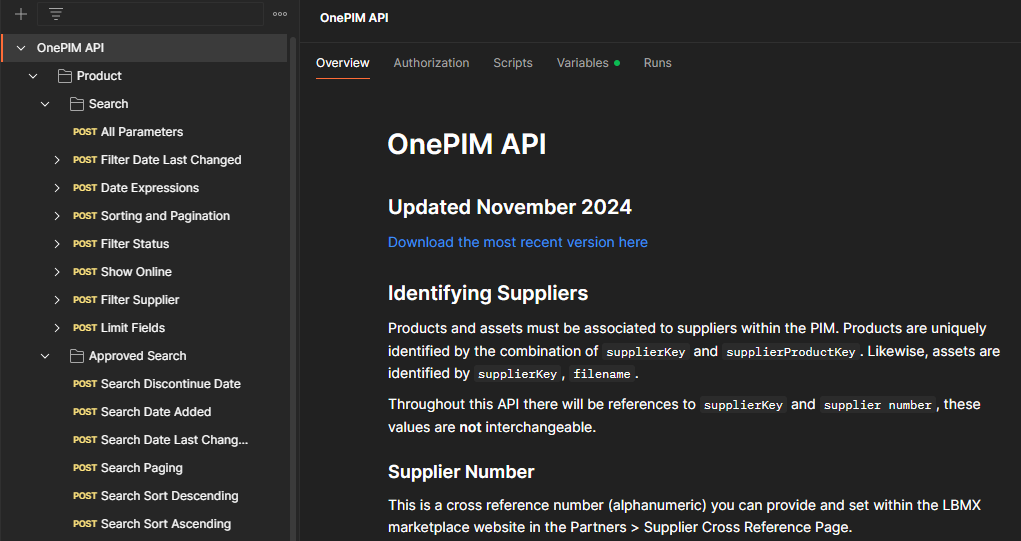
Task: Expand Sorting and Pagination request
Action: (x=57, y=216)
